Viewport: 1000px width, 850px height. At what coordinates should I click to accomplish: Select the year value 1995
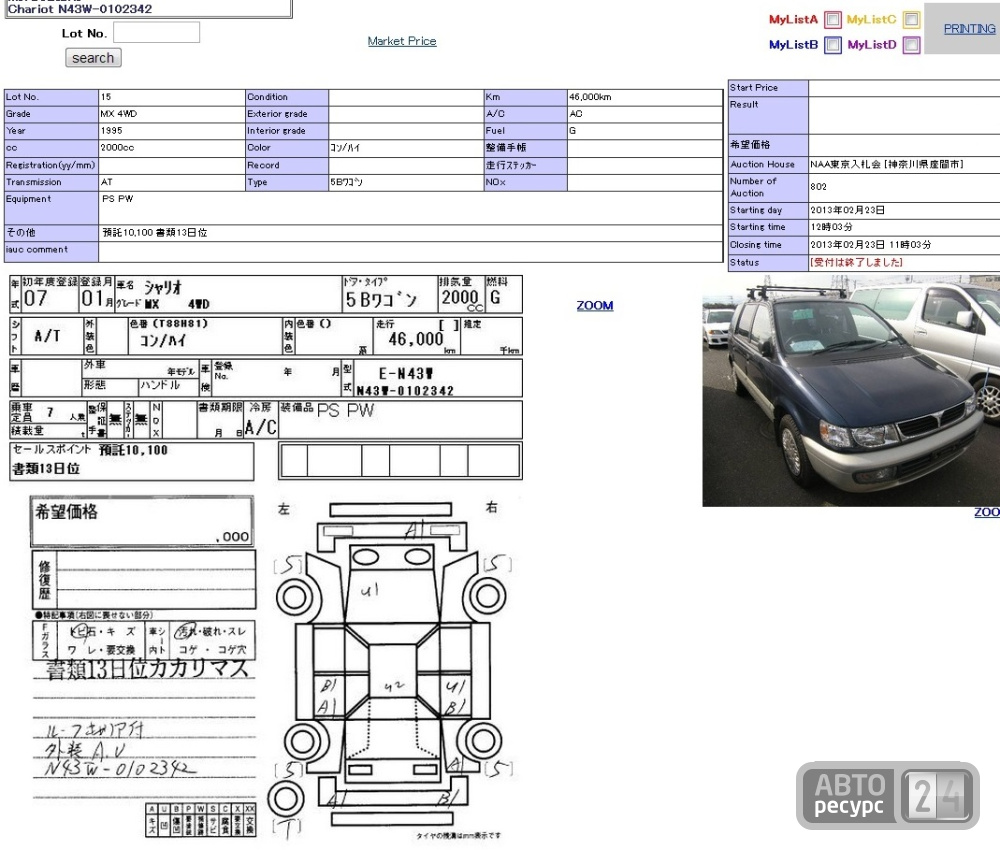111,130
